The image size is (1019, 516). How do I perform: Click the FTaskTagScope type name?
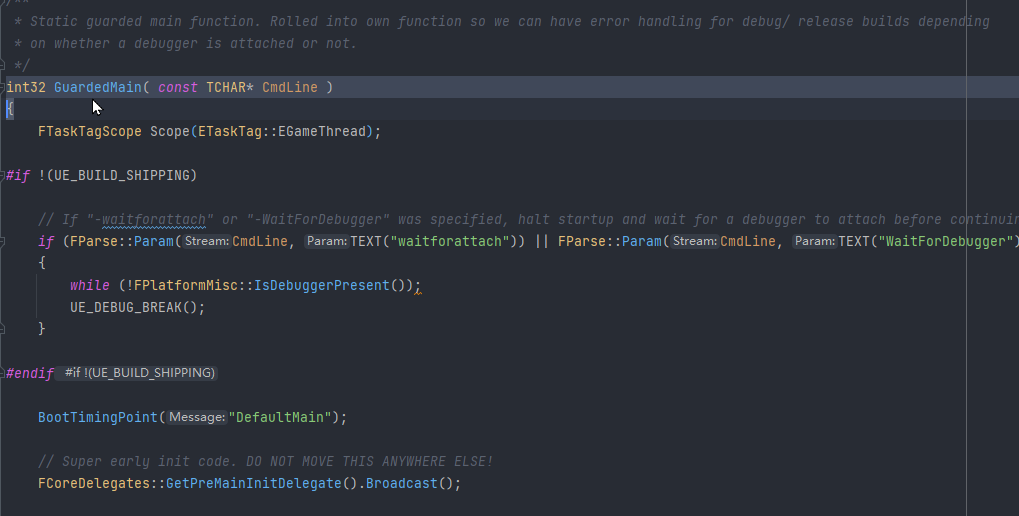point(90,131)
